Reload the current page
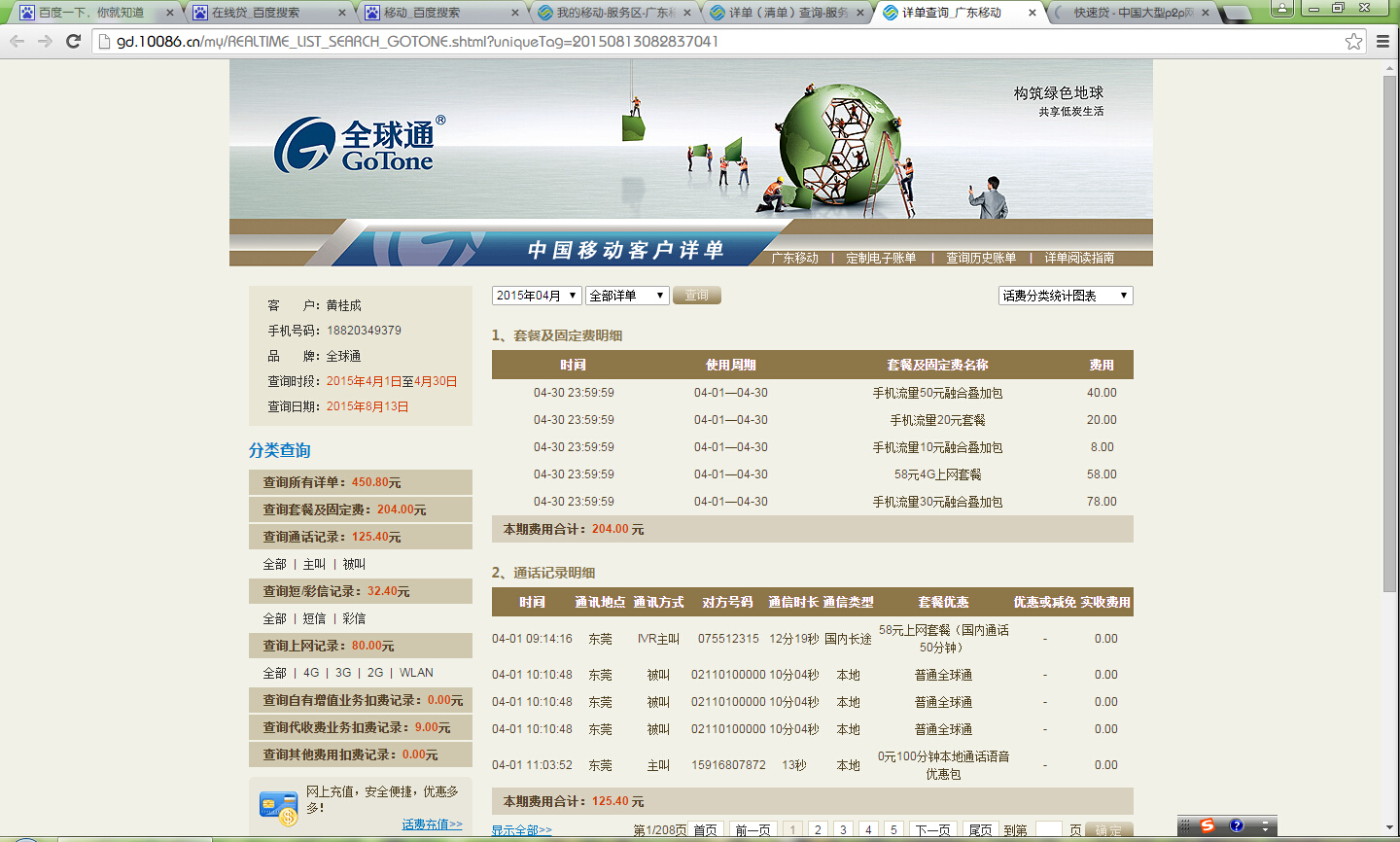The image size is (1400, 842). 73,41
